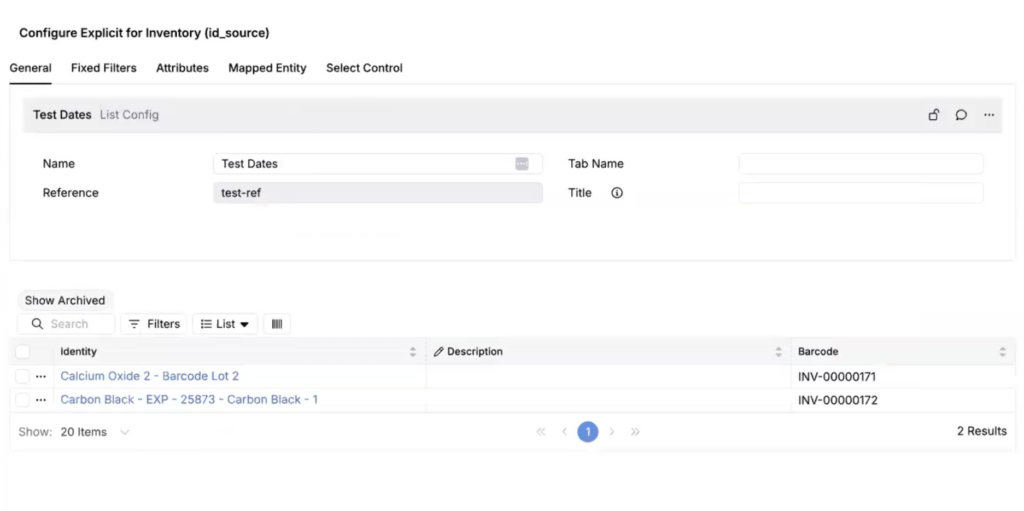Open the Mapped Entity tab

(267, 68)
